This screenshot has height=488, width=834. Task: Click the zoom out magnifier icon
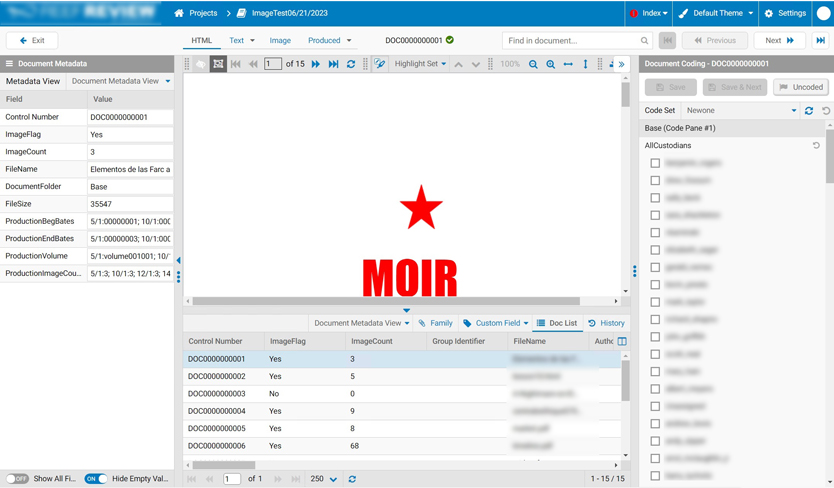pos(533,64)
